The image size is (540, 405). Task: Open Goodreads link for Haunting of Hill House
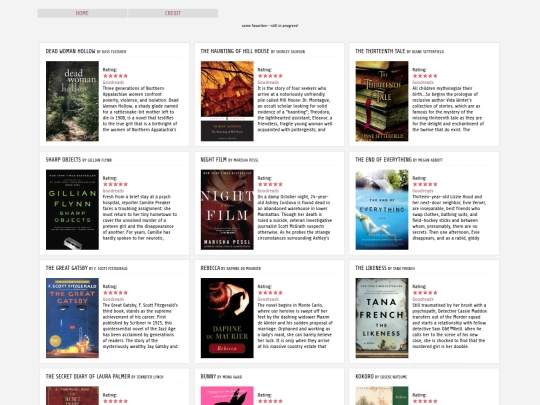268,82
